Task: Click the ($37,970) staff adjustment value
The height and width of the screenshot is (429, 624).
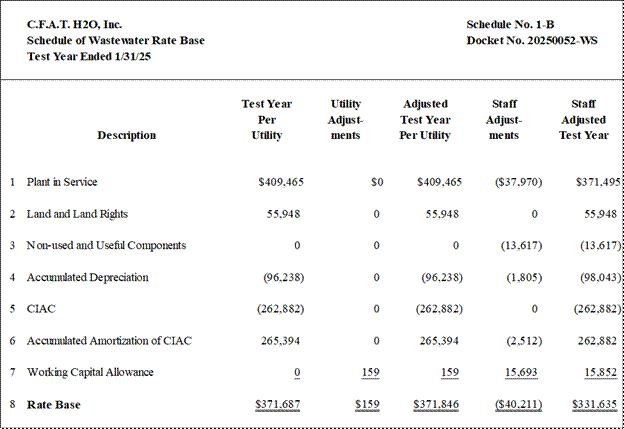Action: [519, 182]
